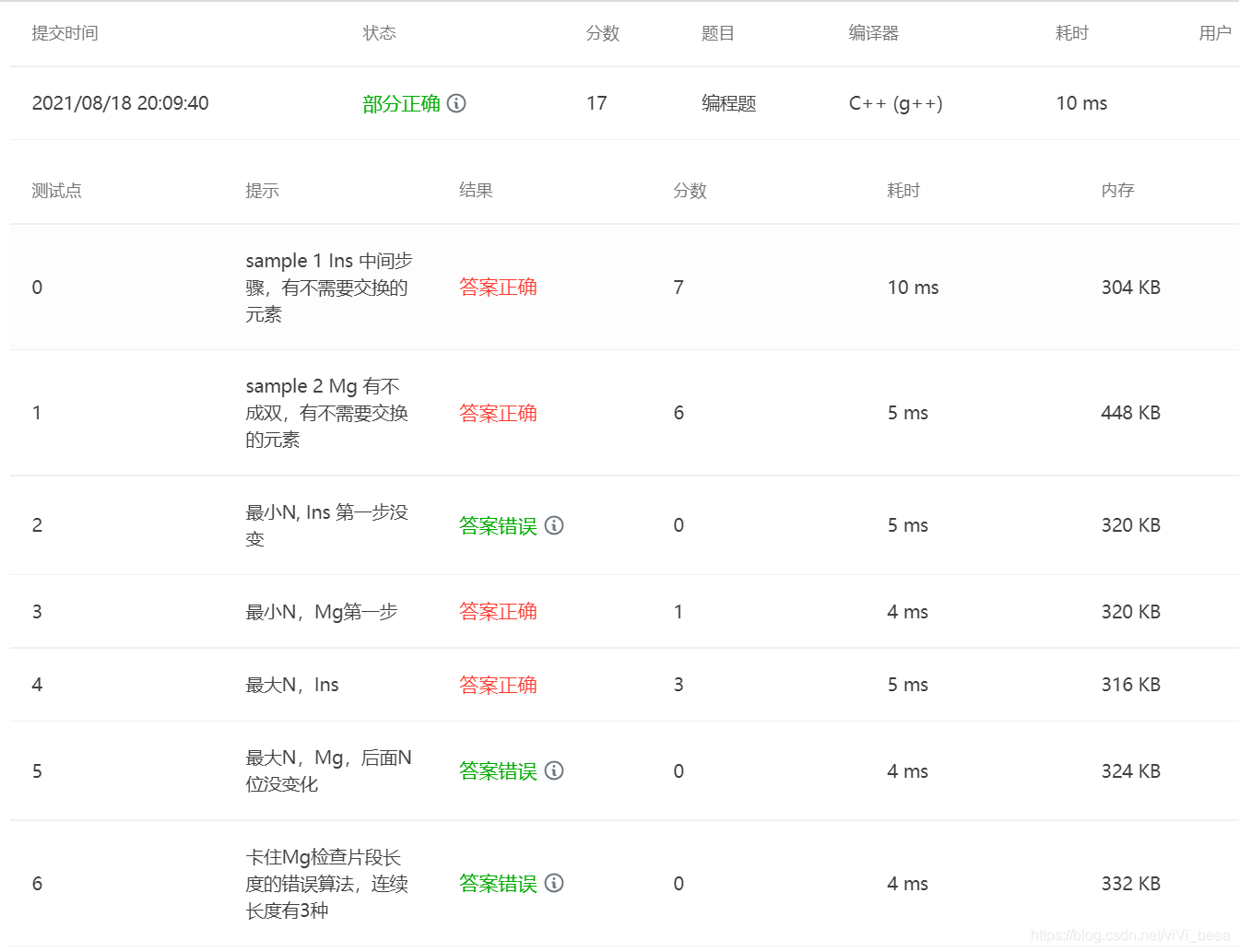Click the 部分正确 status text
The image size is (1239, 952).
point(401,103)
